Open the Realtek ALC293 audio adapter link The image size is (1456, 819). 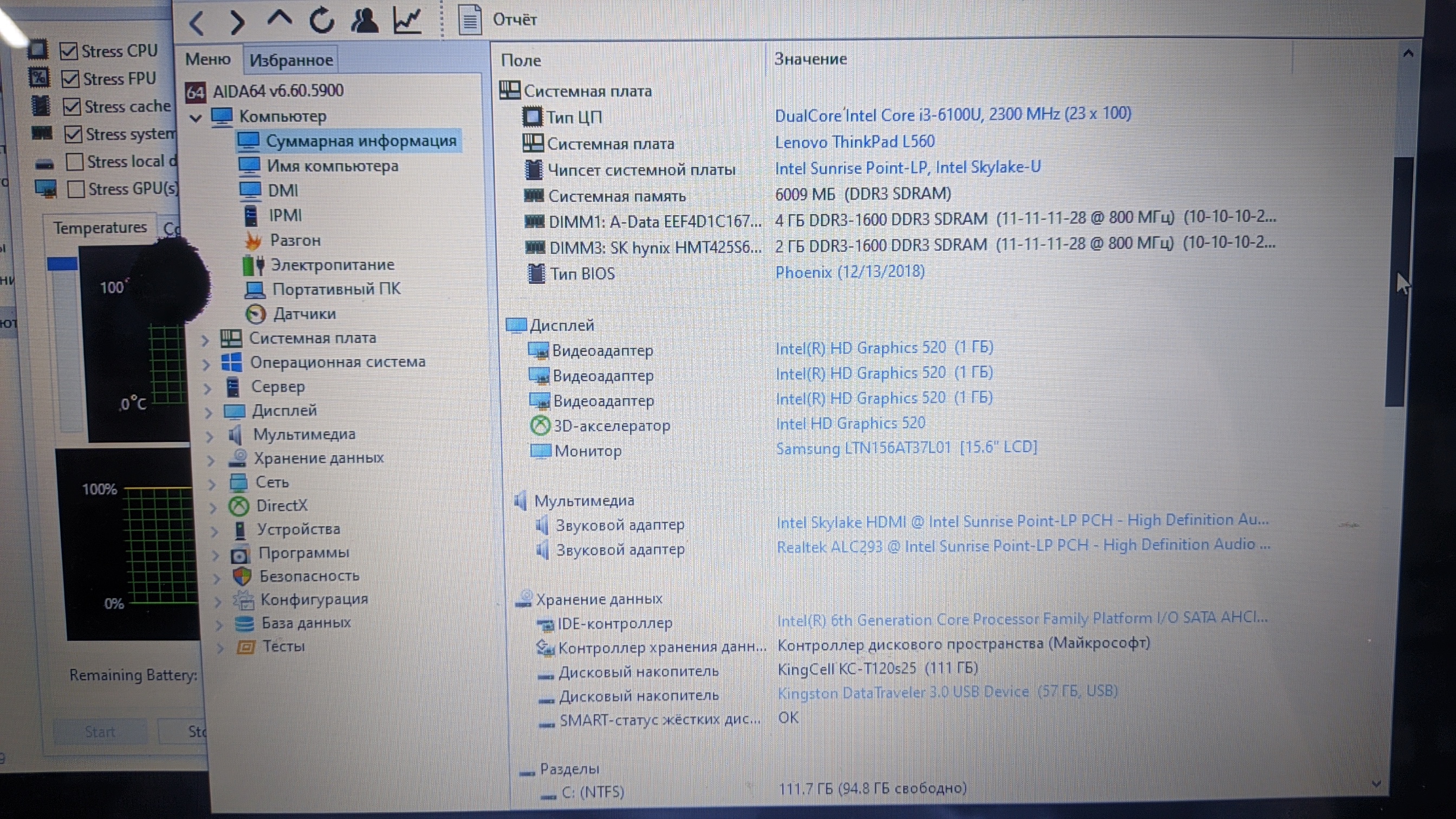tap(1024, 546)
